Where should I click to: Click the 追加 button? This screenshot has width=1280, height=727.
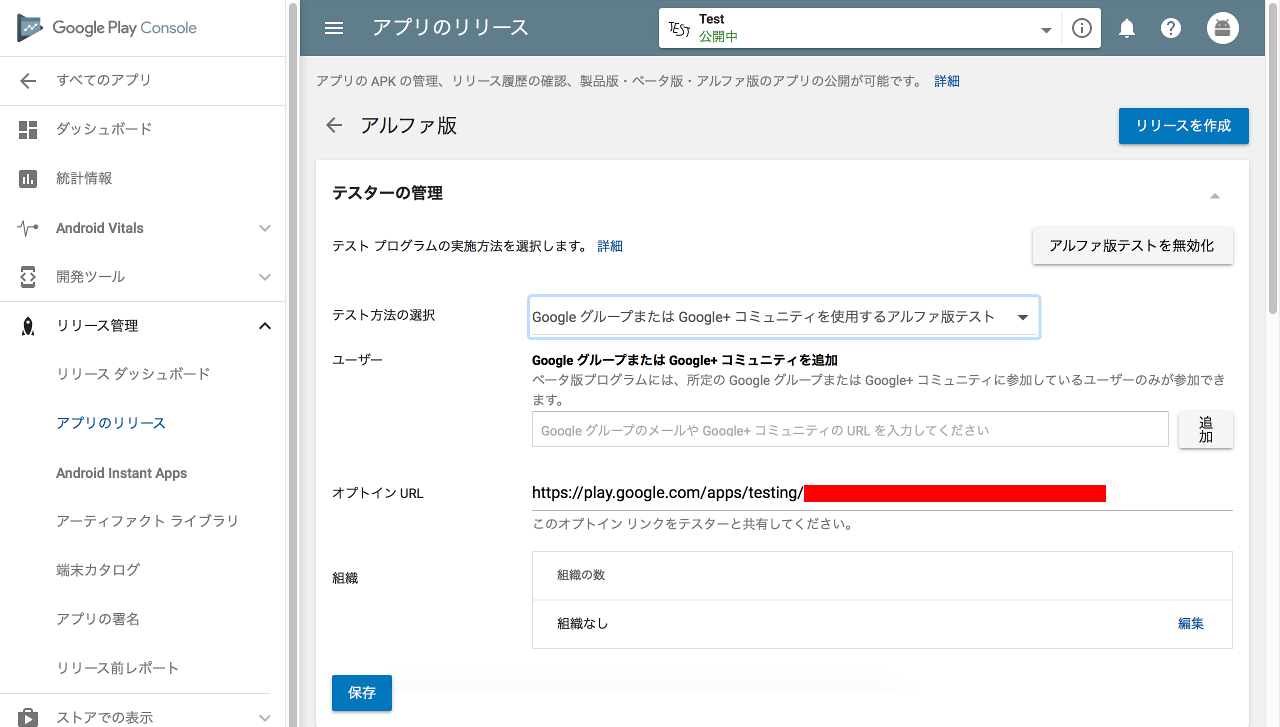[x=1206, y=430]
